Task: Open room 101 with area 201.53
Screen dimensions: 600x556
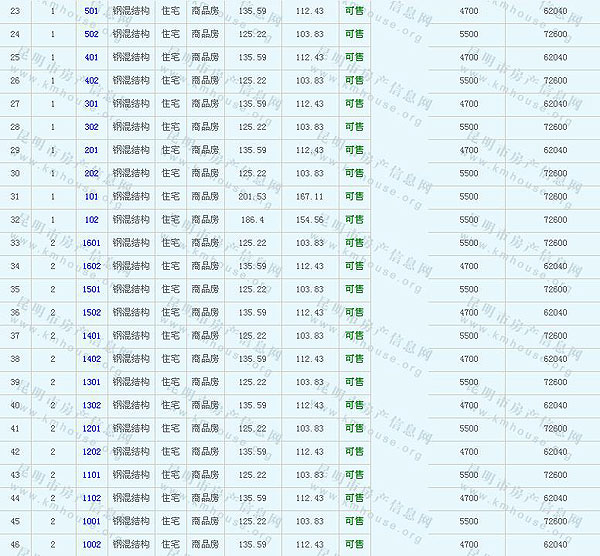Action: 91,196
